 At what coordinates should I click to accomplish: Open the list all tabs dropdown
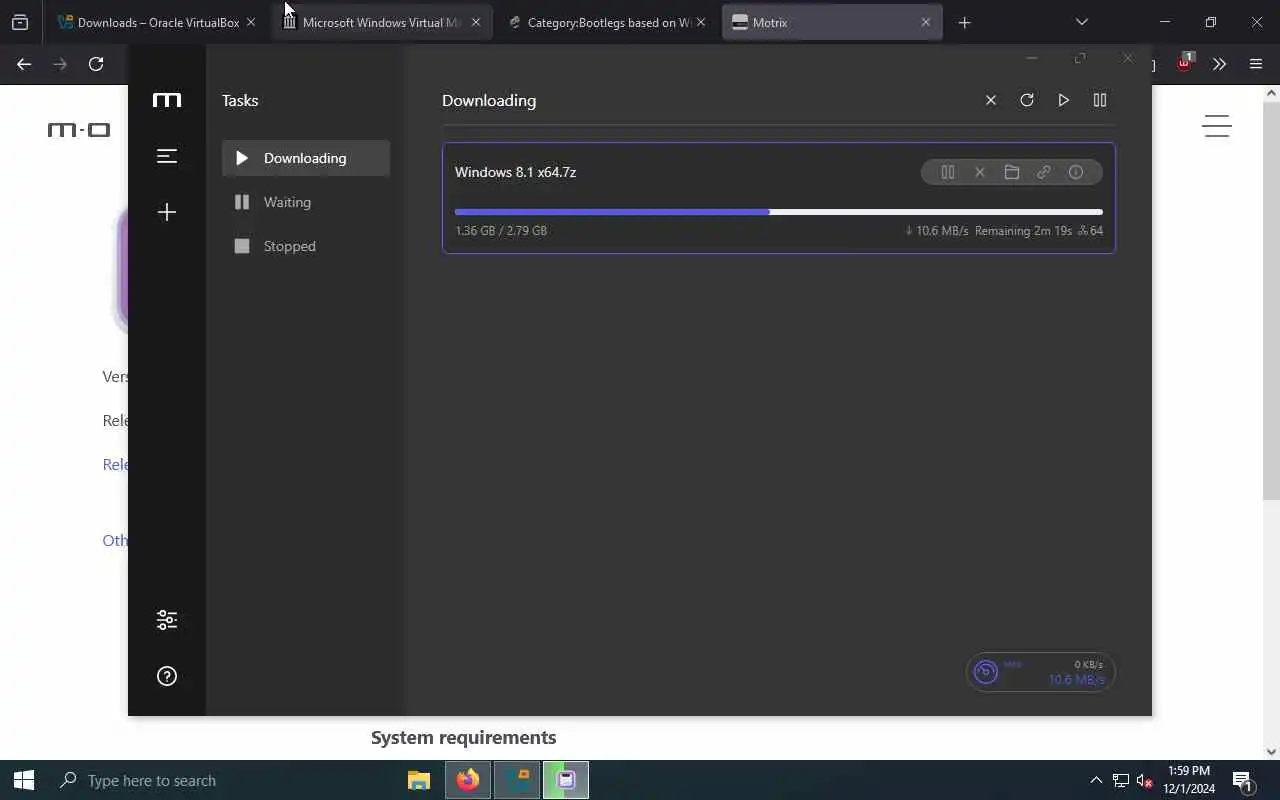(x=1081, y=22)
